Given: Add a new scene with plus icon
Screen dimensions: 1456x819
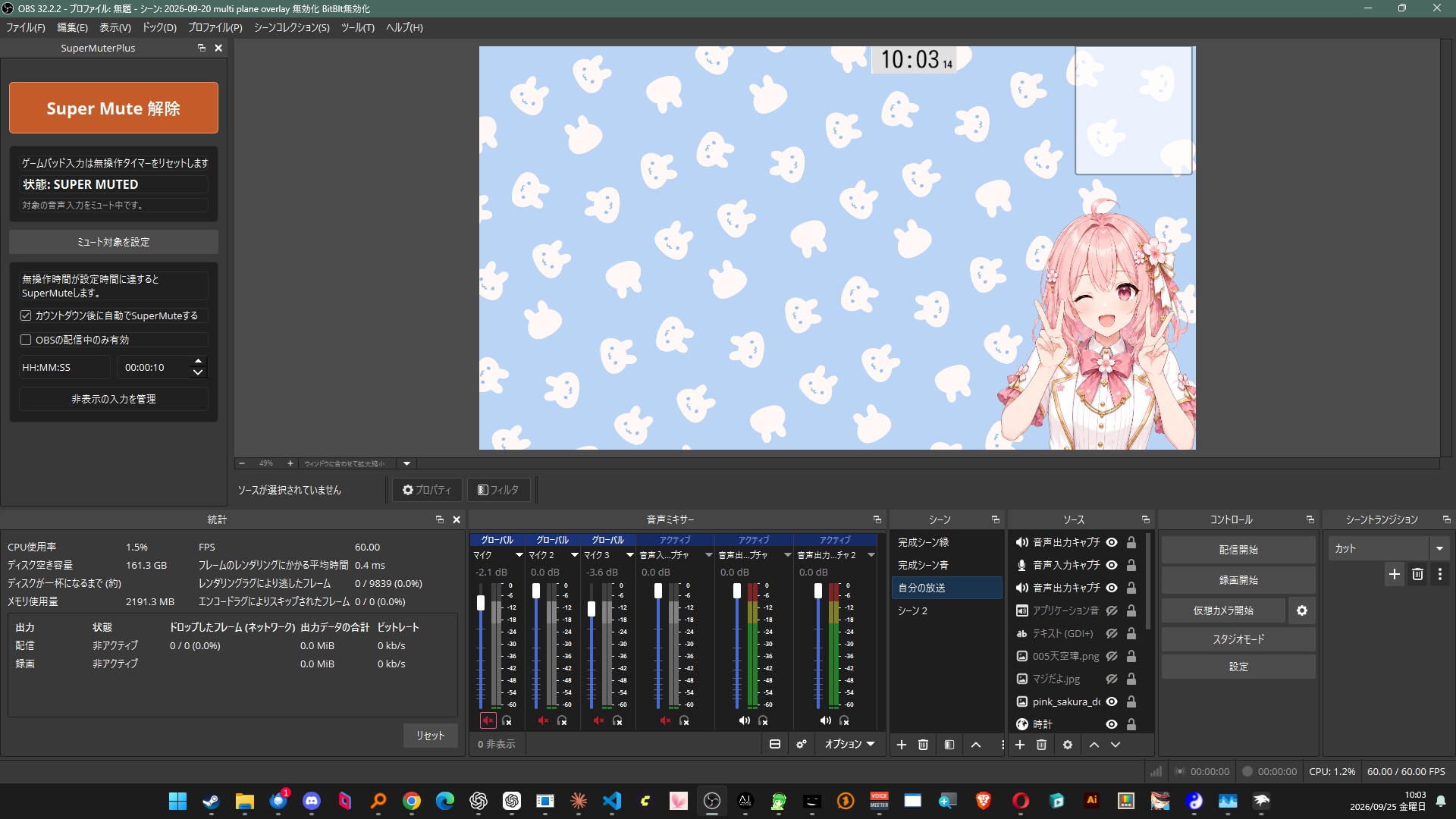Looking at the screenshot, I should pos(902,745).
